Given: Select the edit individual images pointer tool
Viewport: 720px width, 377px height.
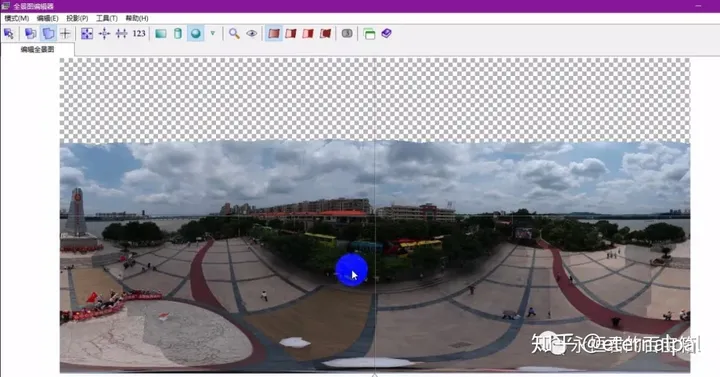Looking at the screenshot, I should [x=9, y=34].
